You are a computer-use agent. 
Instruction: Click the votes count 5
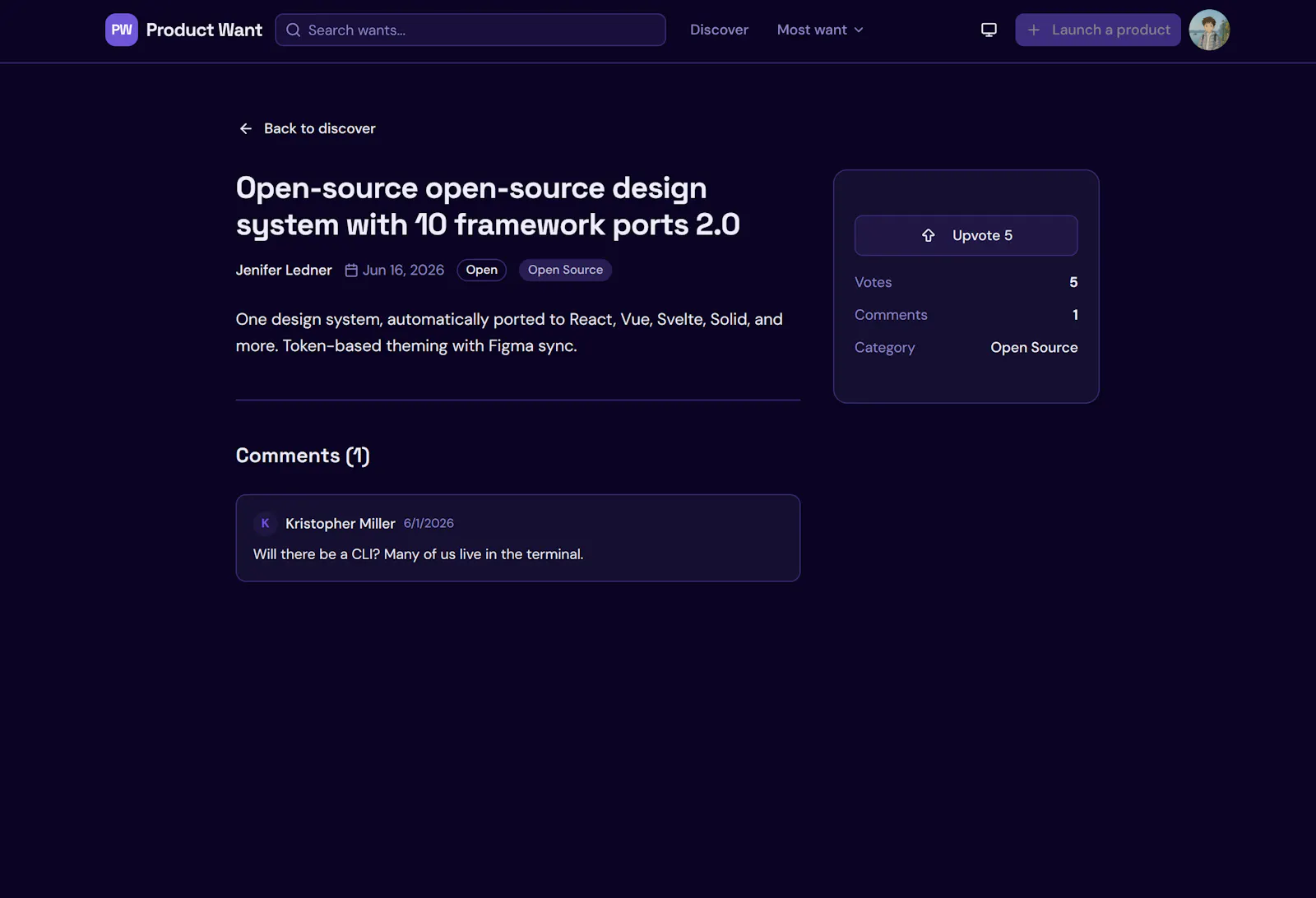(x=1073, y=282)
